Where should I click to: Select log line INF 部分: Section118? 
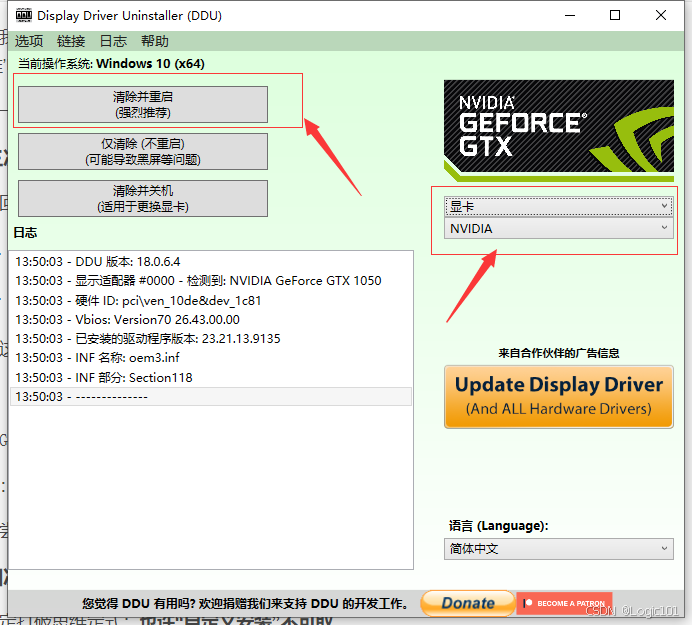[x=211, y=377]
